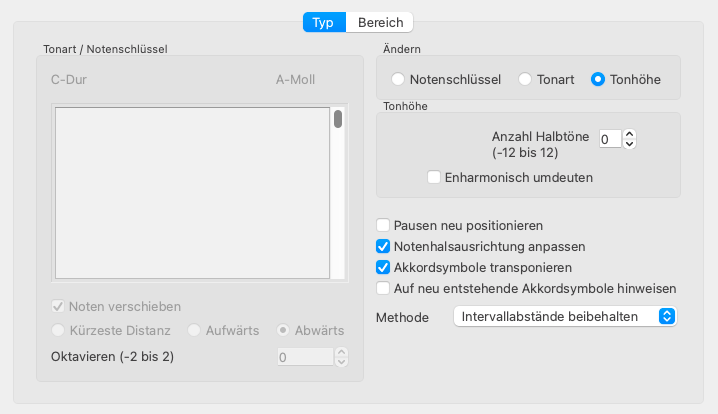718x414 pixels.
Task: Click the key list scrollbar
Action: [x=338, y=120]
